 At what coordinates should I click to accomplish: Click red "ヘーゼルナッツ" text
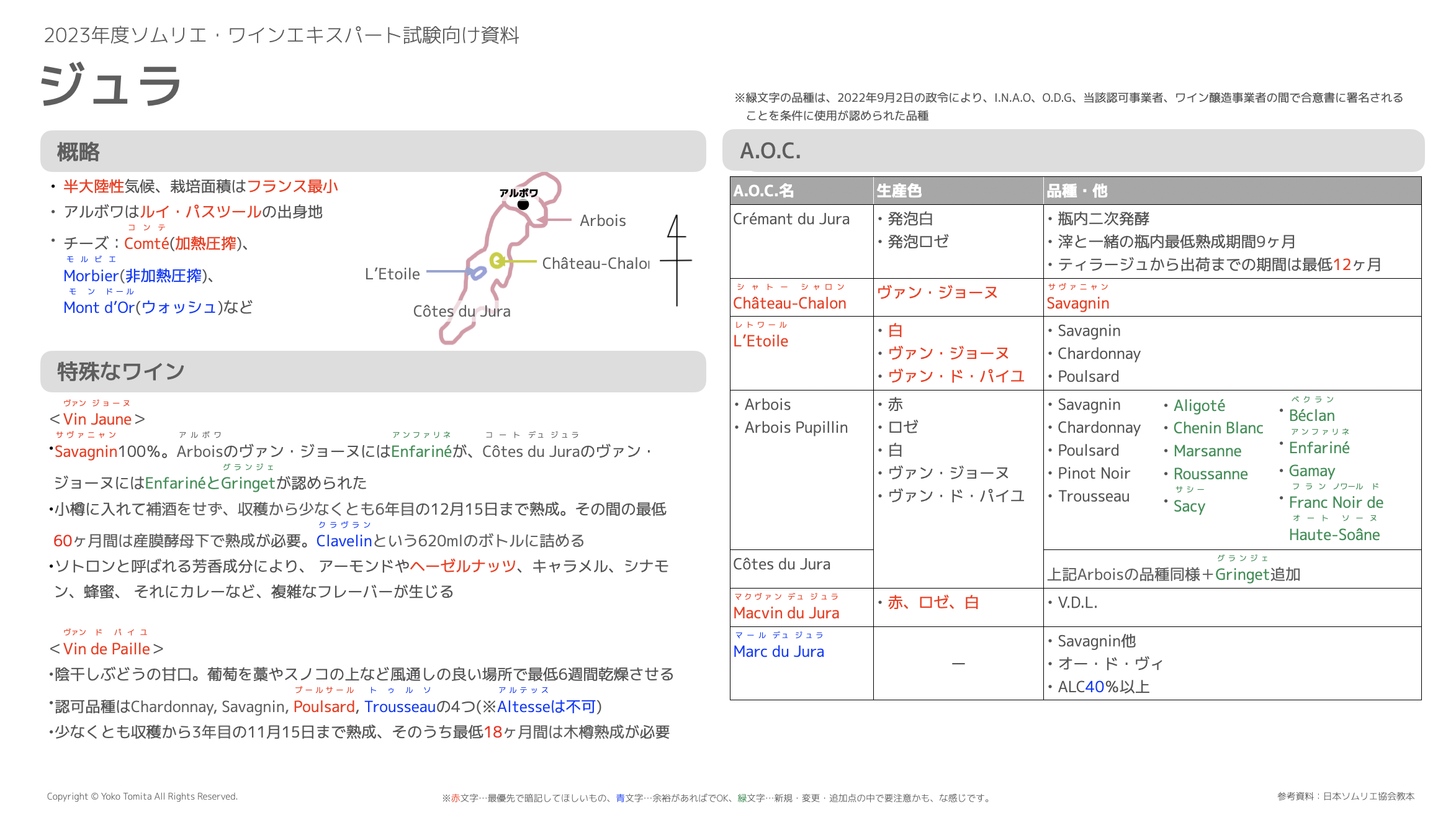pos(463,566)
